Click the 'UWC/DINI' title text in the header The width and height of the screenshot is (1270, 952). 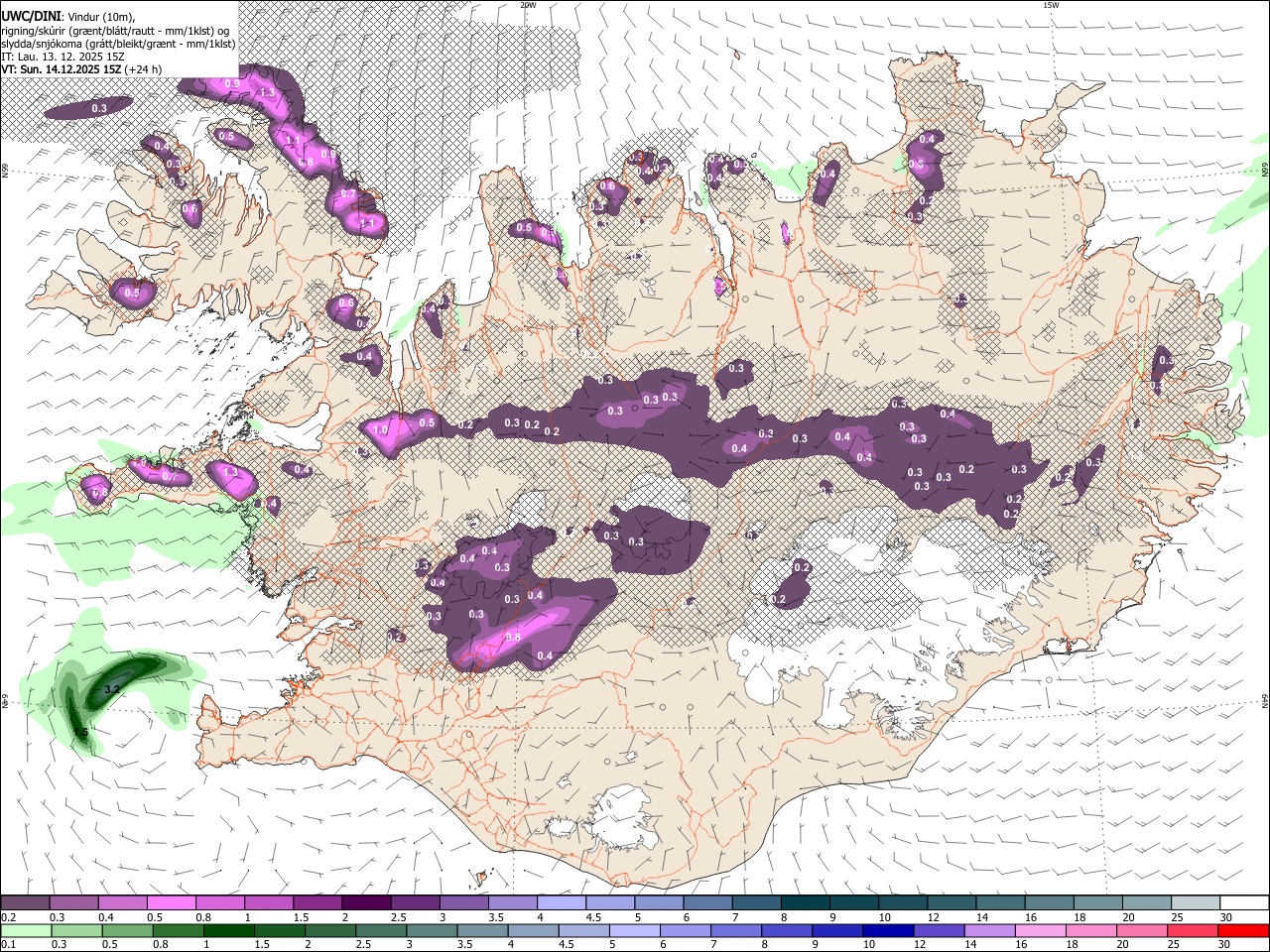[32, 17]
